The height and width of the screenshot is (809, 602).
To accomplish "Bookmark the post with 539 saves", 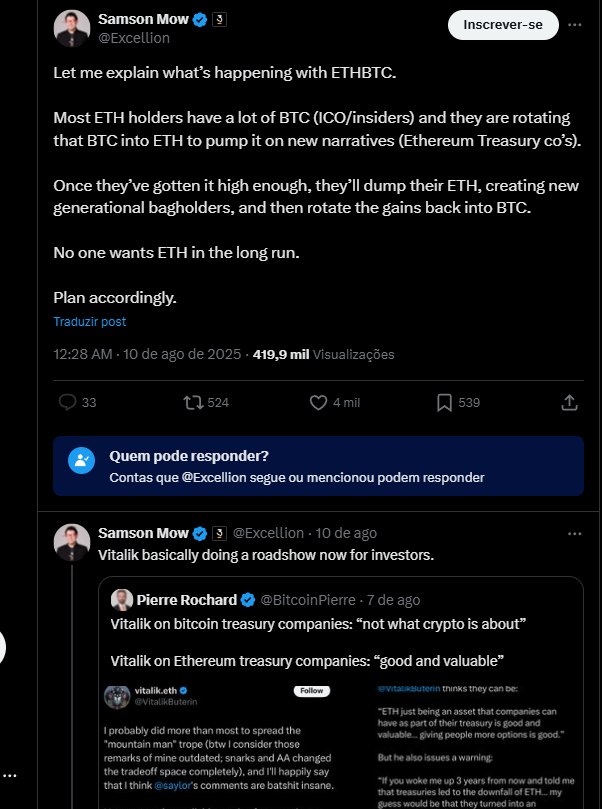I will pyautogui.click(x=445, y=402).
